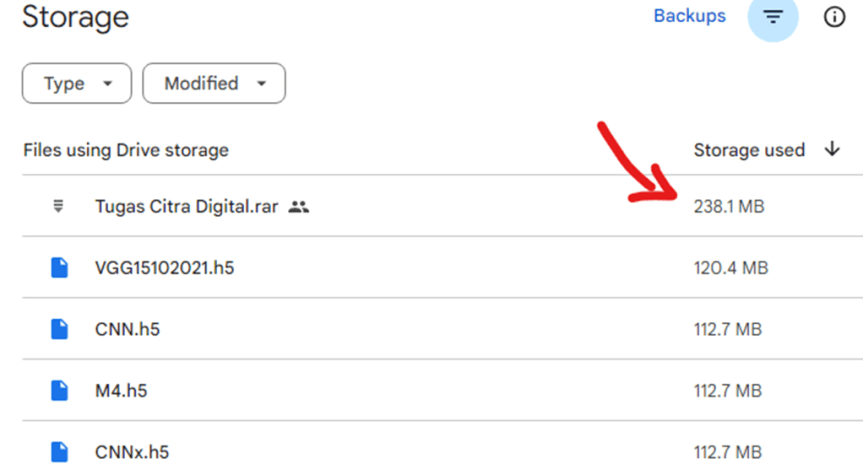This screenshot has height=475, width=863.
Task: Select the M4.h5 file name
Action: pos(121,391)
